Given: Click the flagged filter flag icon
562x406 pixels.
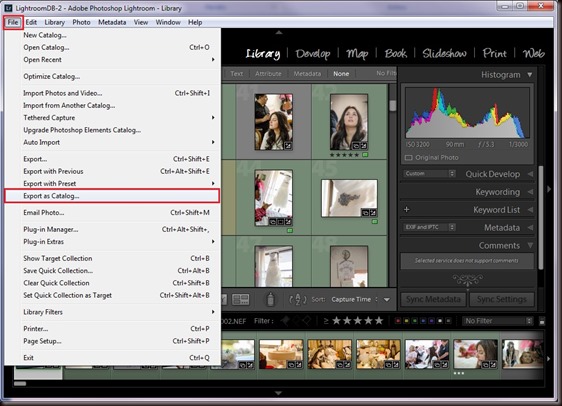Looking at the screenshot, I should pyautogui.click(x=286, y=320).
